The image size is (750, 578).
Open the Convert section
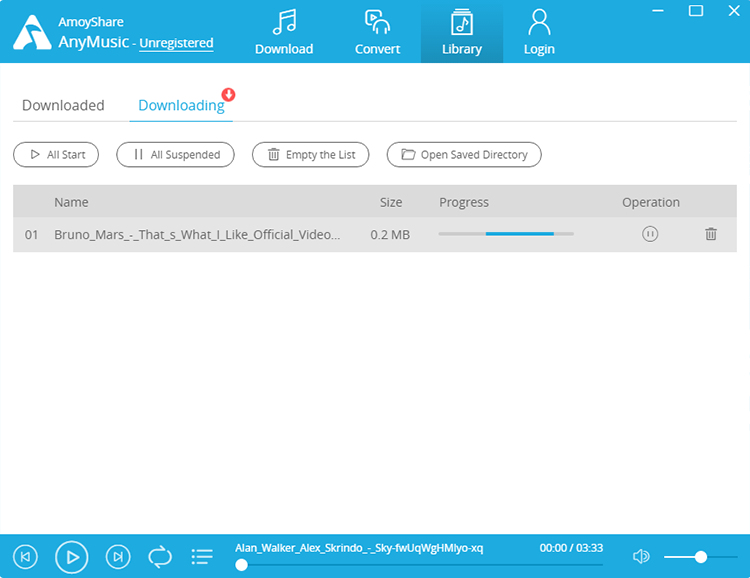(x=377, y=32)
